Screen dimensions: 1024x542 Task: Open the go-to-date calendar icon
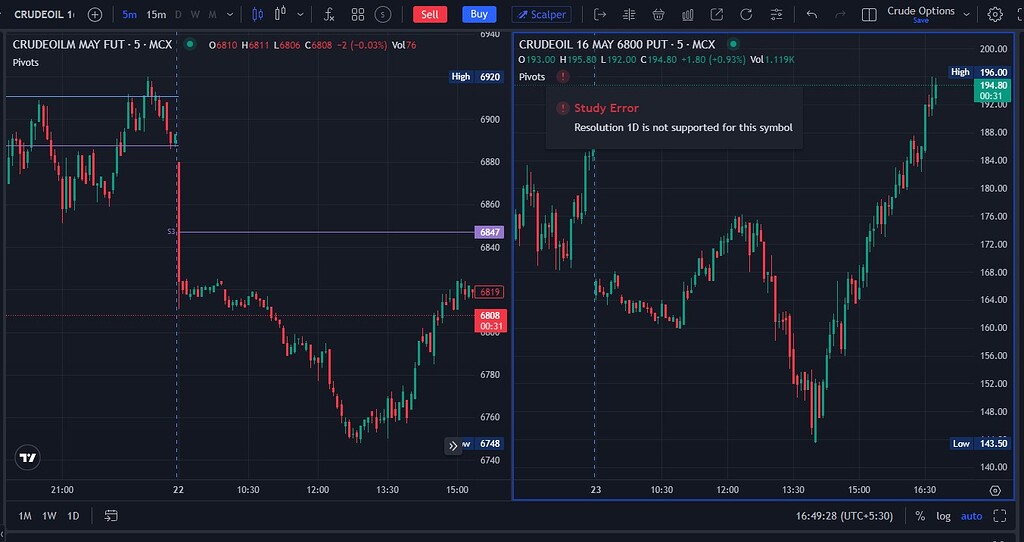pos(111,516)
